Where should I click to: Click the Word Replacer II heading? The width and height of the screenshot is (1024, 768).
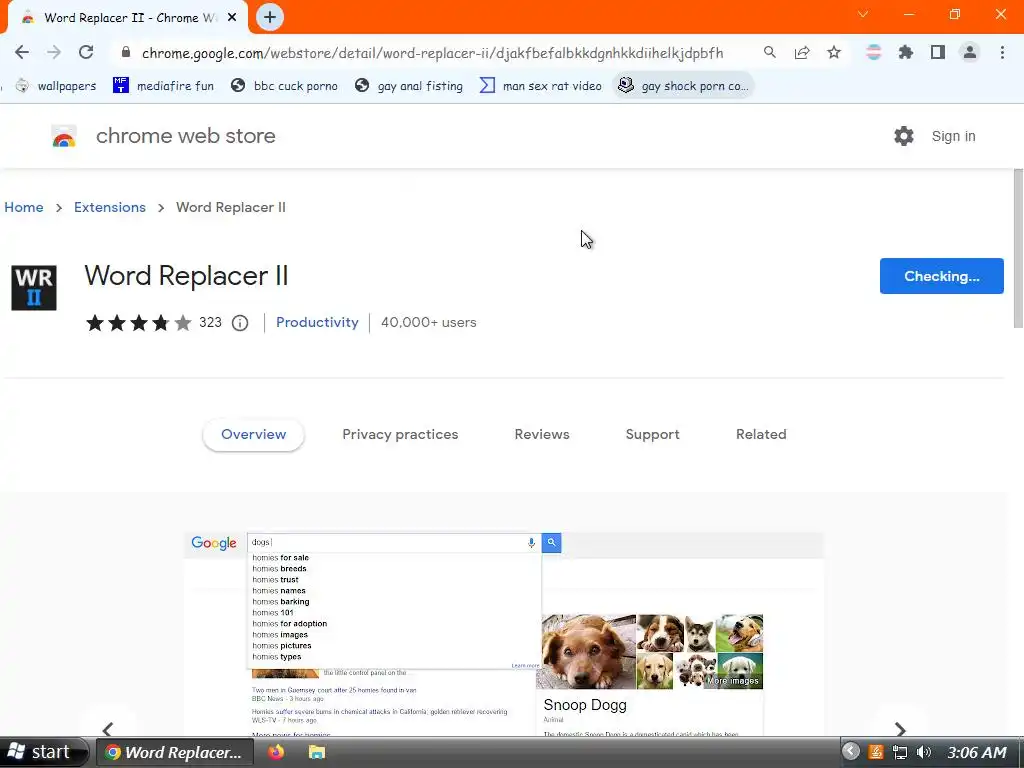[186, 276]
